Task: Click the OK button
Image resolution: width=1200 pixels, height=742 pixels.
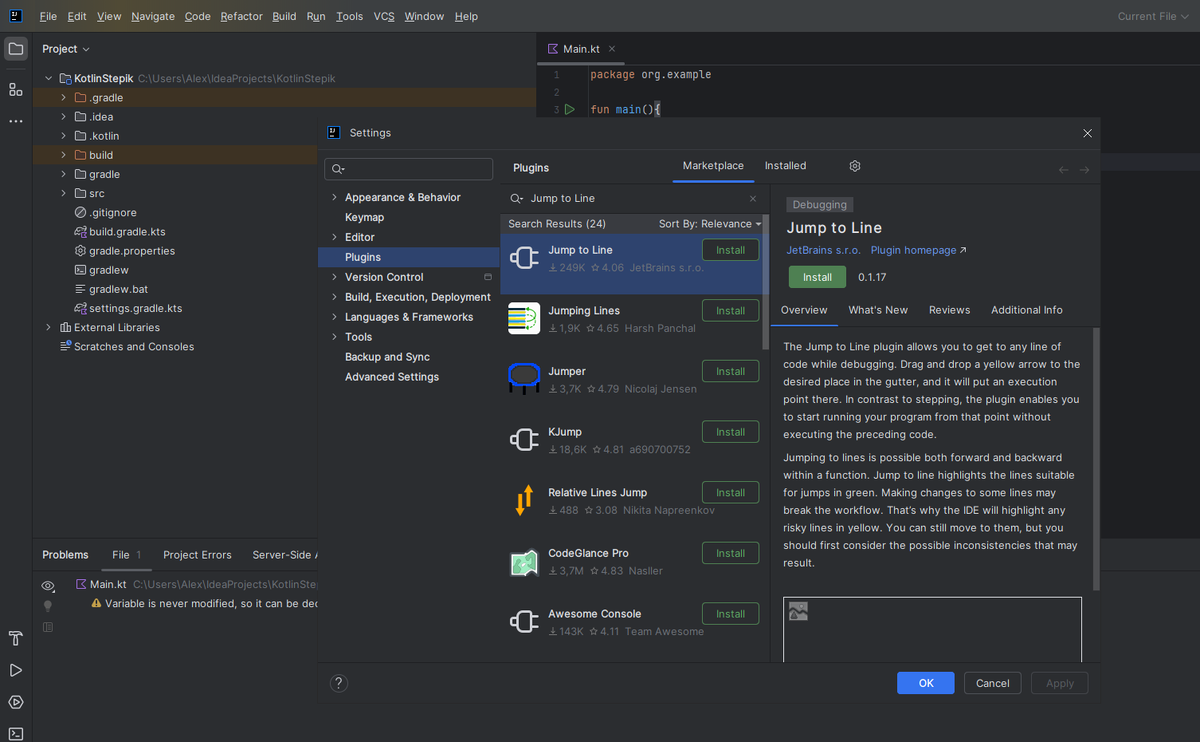Action: pyautogui.click(x=926, y=683)
